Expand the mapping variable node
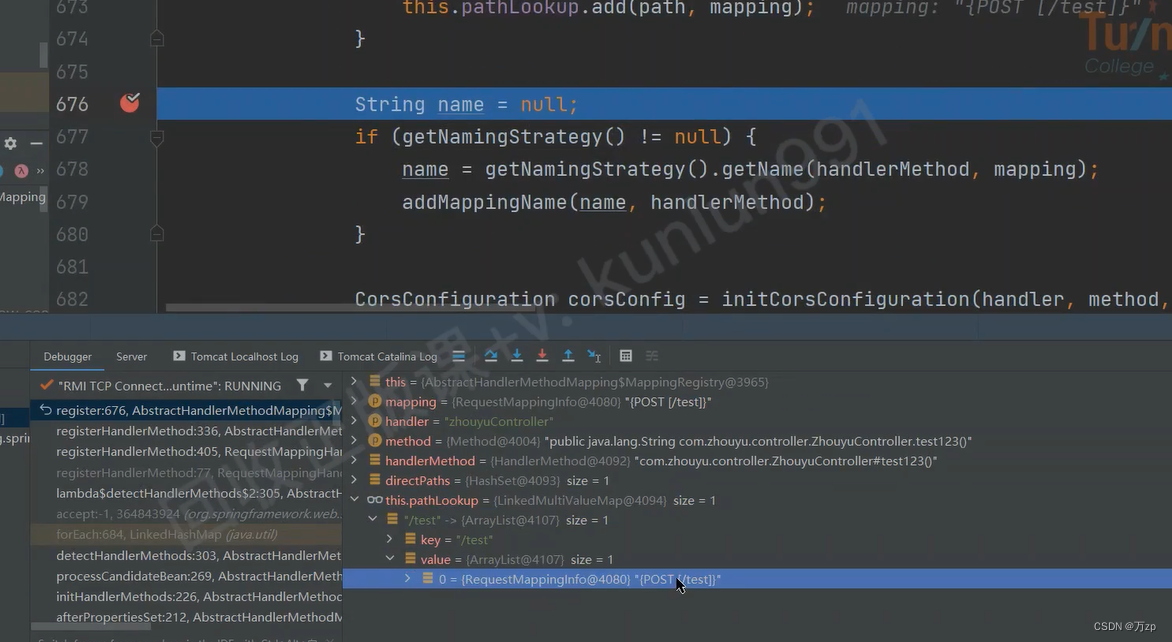1172x642 pixels. pyautogui.click(x=354, y=401)
